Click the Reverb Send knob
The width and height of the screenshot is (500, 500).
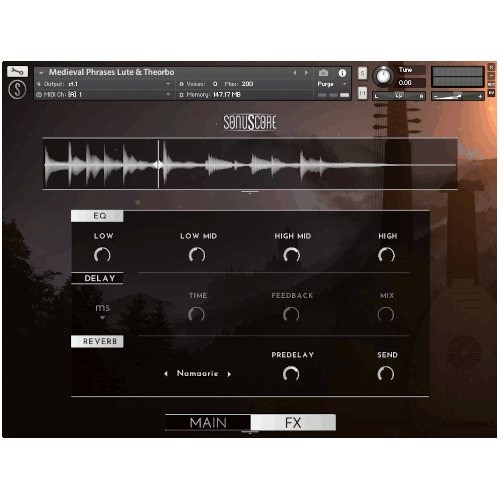386,374
